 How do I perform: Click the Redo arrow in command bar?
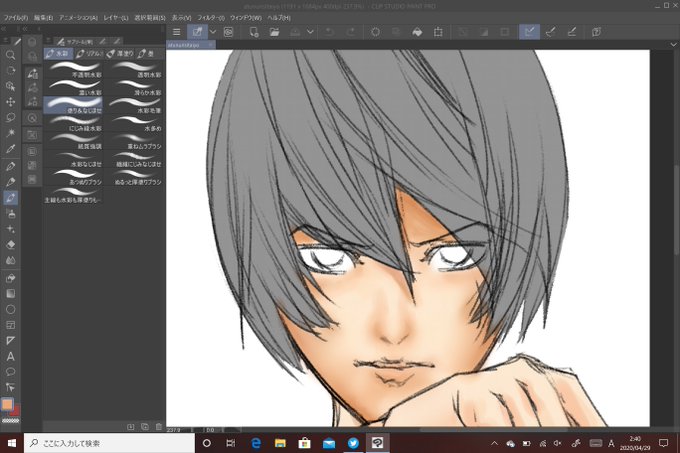(350, 32)
